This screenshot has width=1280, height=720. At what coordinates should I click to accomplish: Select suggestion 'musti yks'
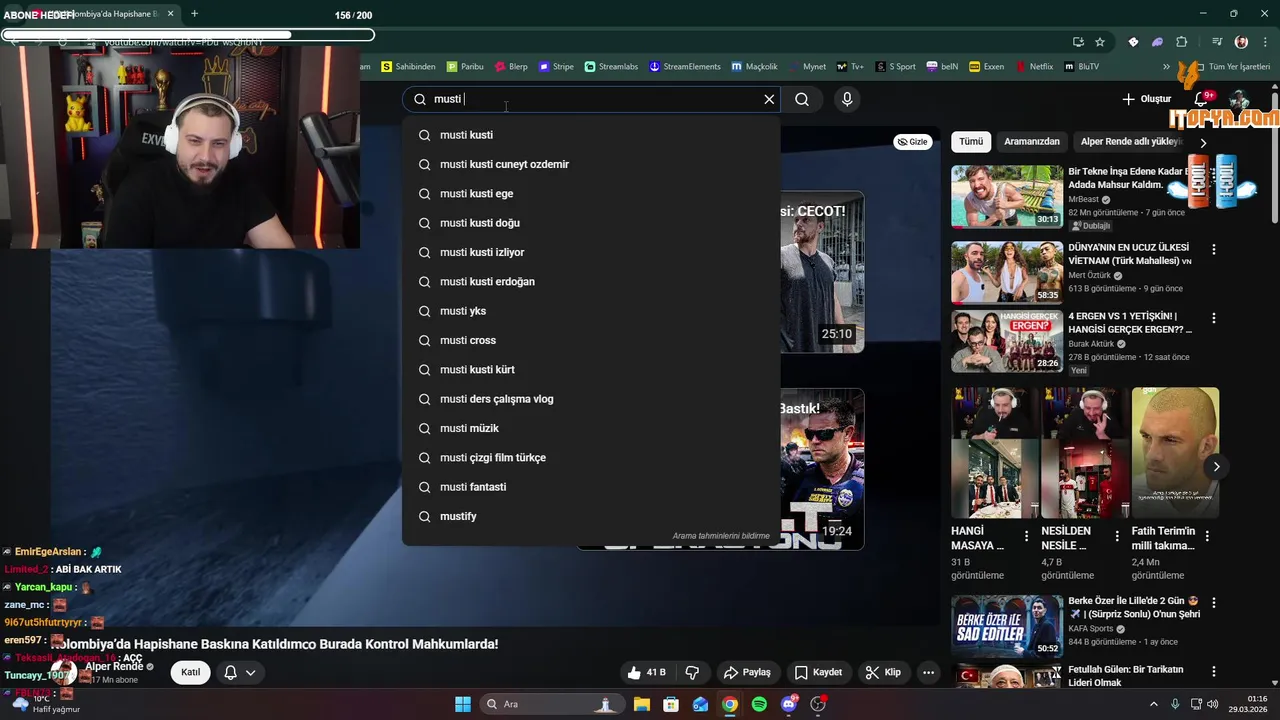click(x=591, y=311)
